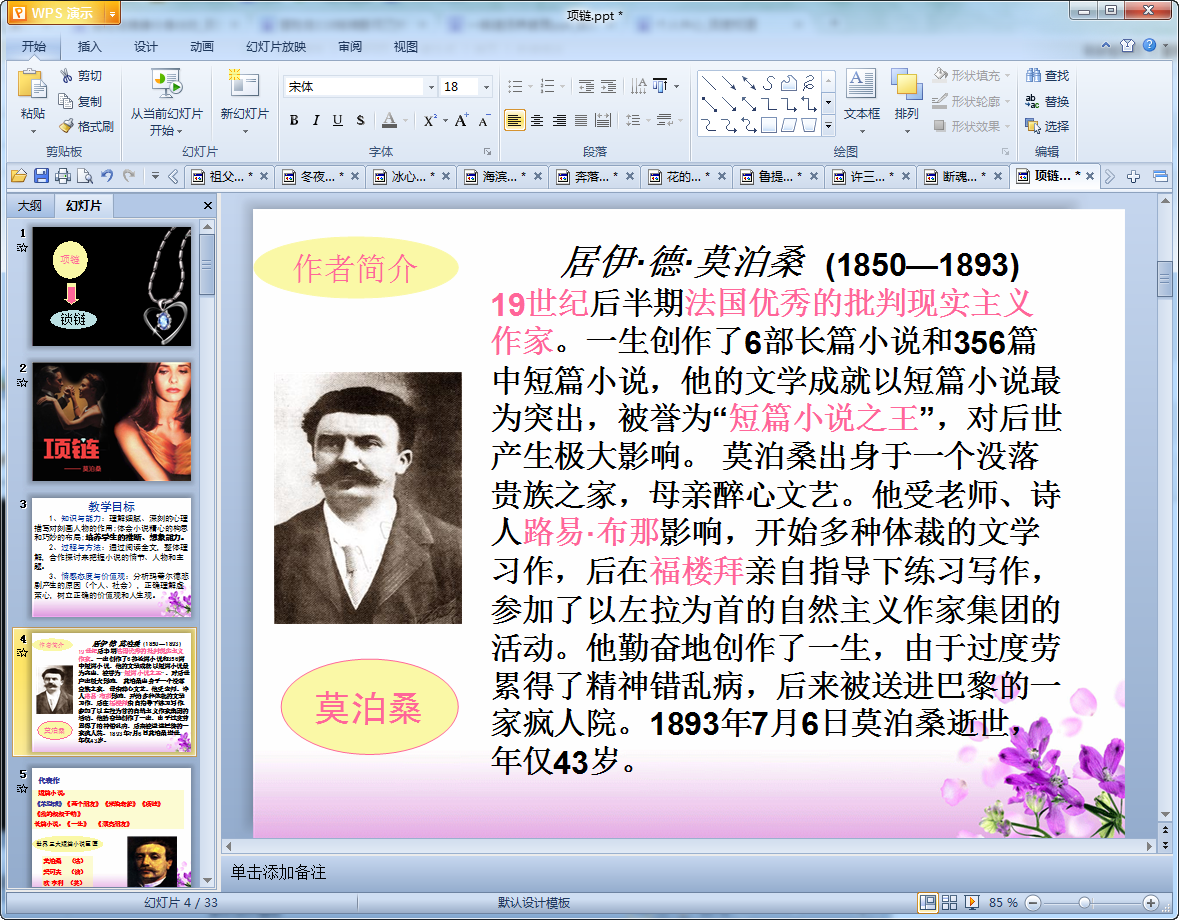The height and width of the screenshot is (920, 1179).
Task: Open the Find (查找) tool
Action: (1046, 76)
